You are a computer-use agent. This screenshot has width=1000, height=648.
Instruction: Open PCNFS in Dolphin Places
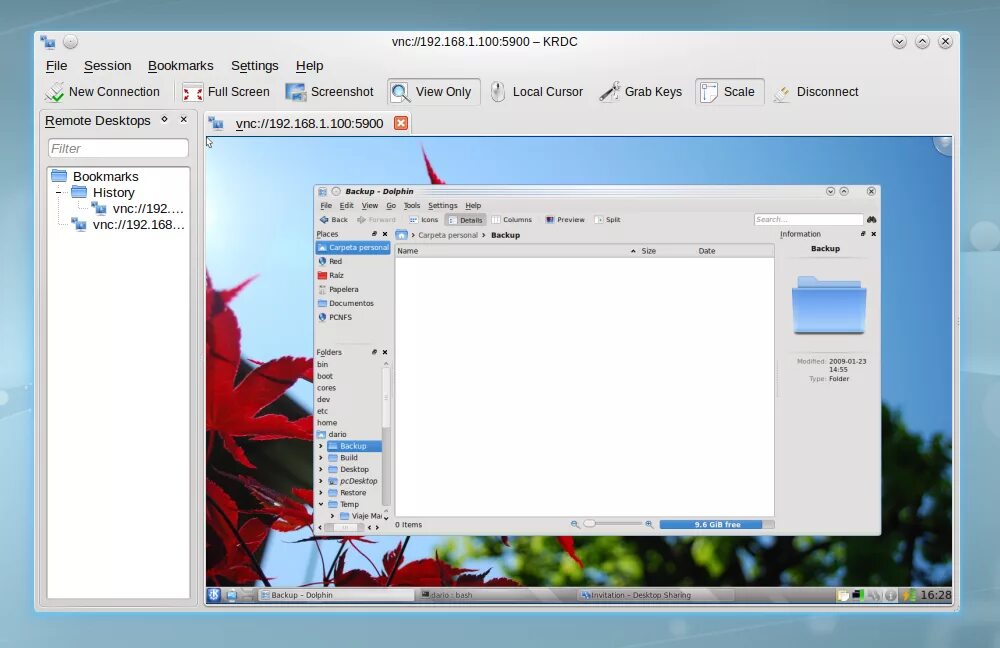coord(340,317)
